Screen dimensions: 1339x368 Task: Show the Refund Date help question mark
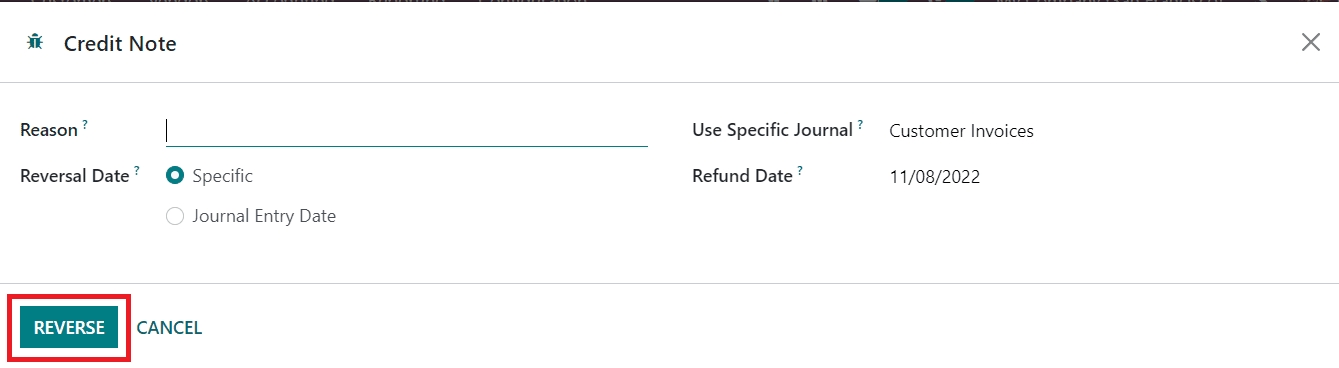(x=799, y=170)
